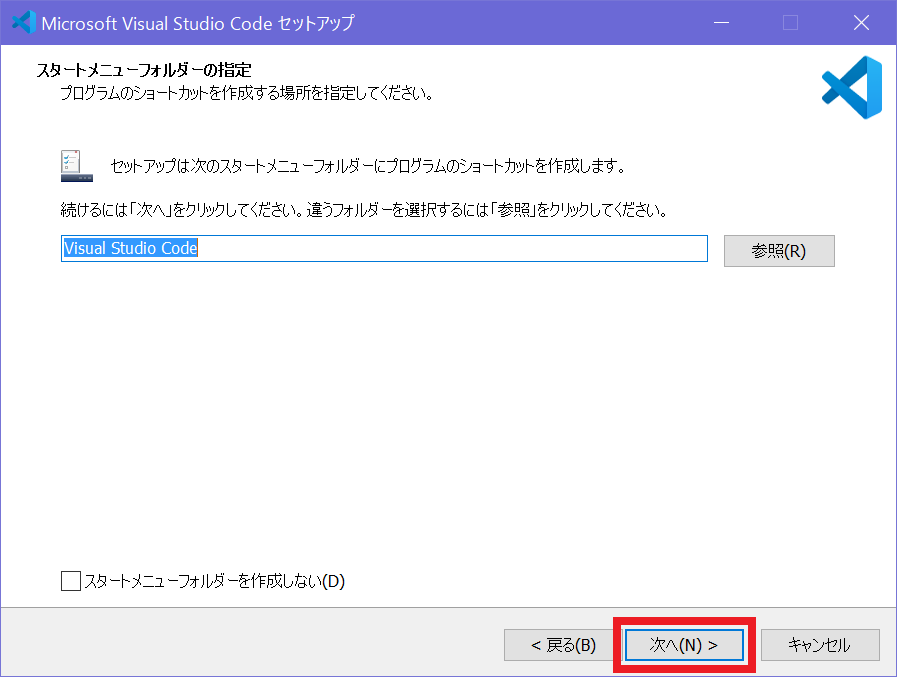The image size is (897, 677).
Task: Cancel setup using キャンセル button
Action: click(x=819, y=645)
